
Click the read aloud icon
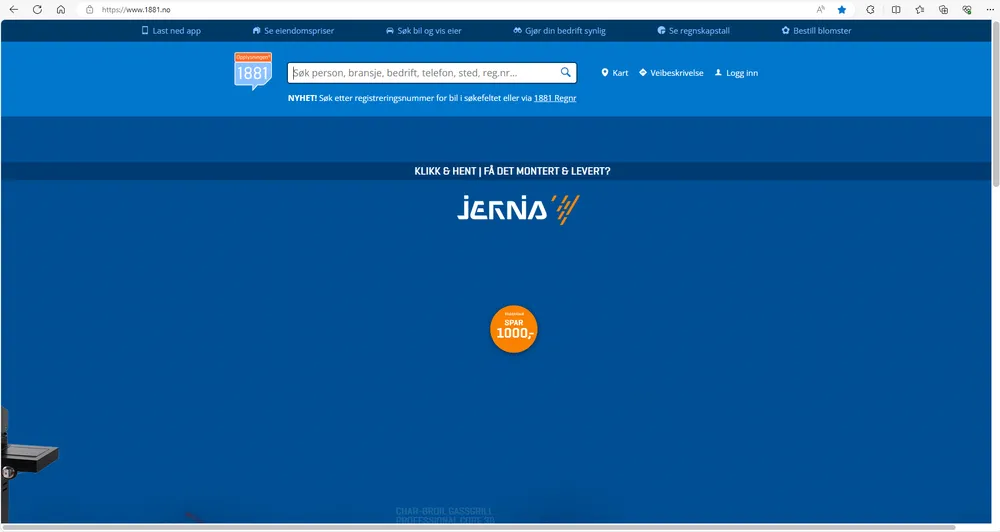point(820,9)
